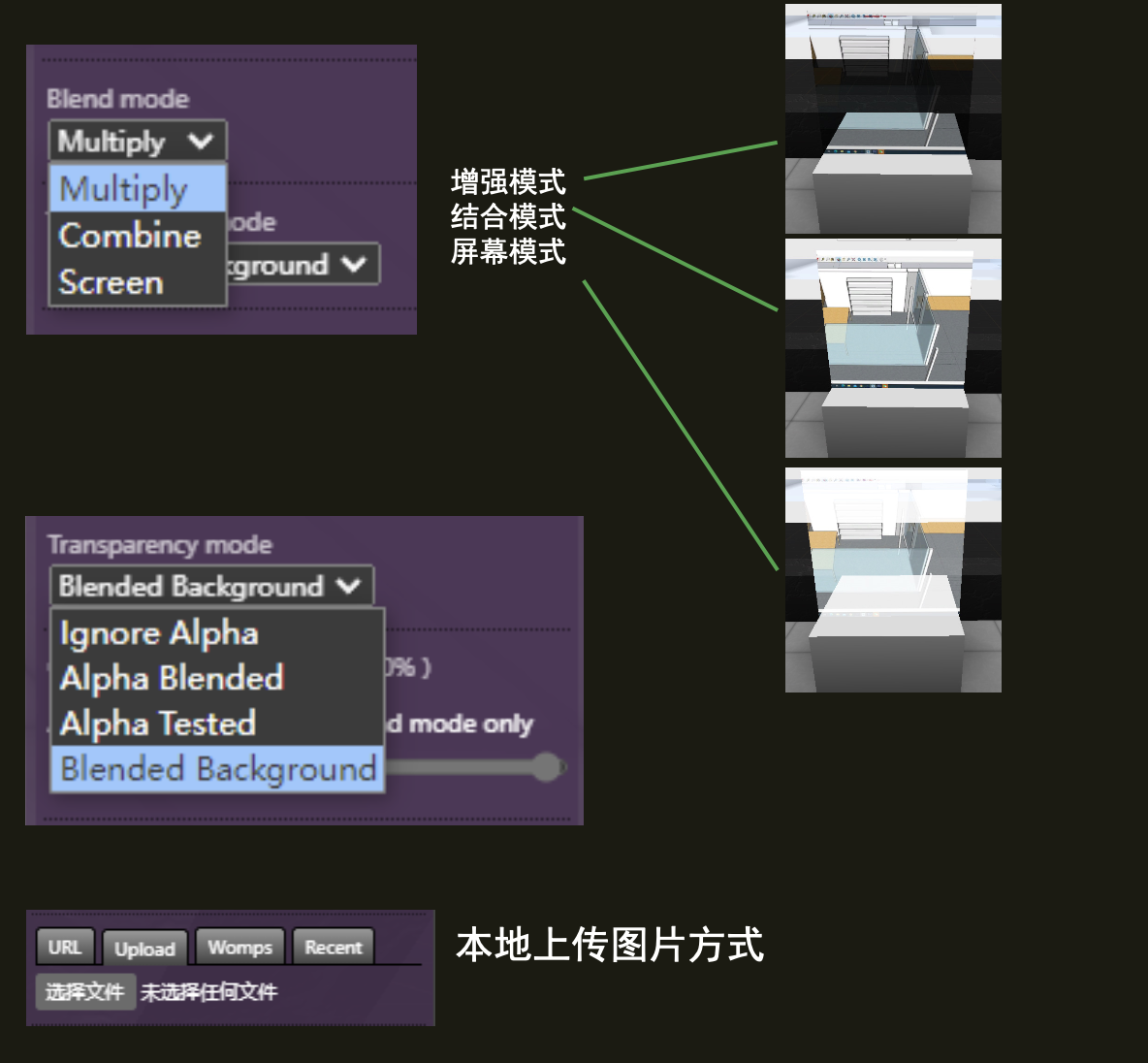Switch to the Recent tab
This screenshot has width=1148, height=1063.
334,947
